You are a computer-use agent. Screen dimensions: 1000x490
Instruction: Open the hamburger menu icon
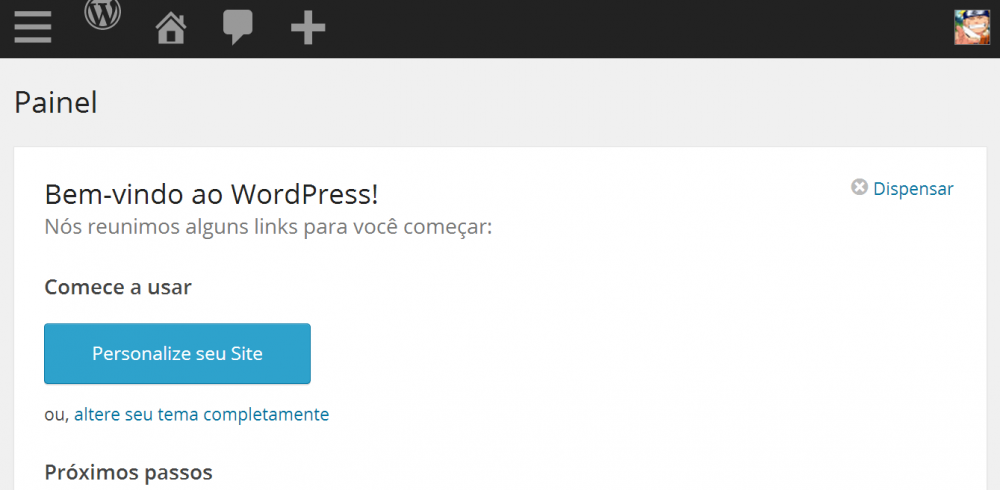pyautogui.click(x=33, y=27)
